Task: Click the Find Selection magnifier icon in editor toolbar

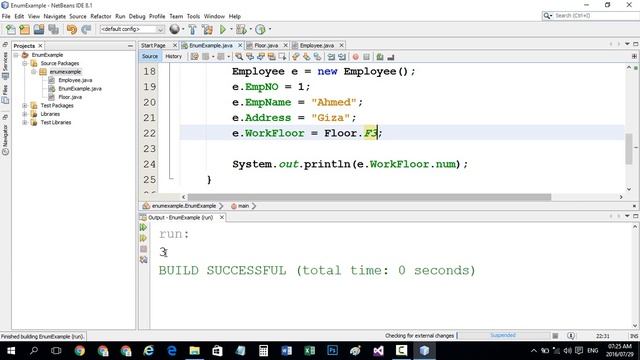Action: (x=239, y=57)
